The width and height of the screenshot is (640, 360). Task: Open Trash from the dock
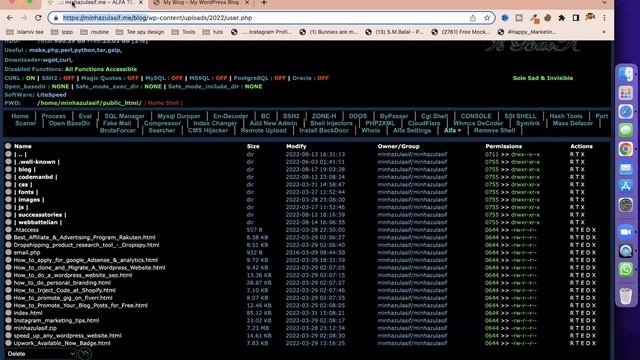click(626, 296)
